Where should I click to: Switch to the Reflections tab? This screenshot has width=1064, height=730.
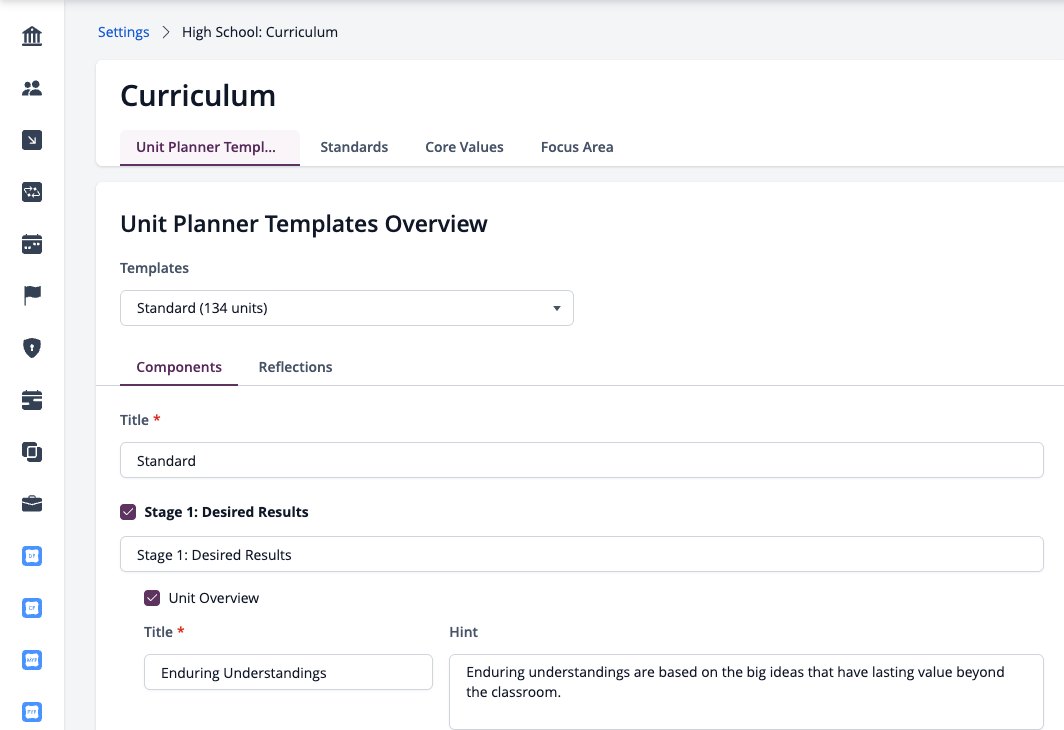coord(295,367)
